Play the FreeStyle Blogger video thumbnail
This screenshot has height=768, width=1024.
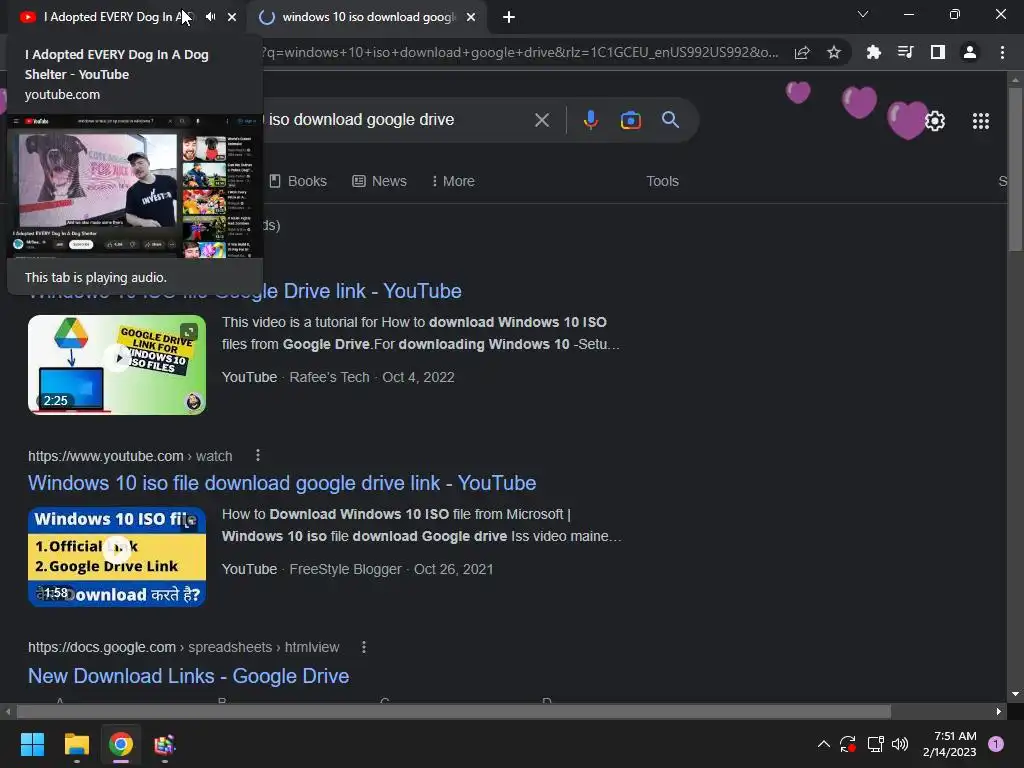point(117,556)
